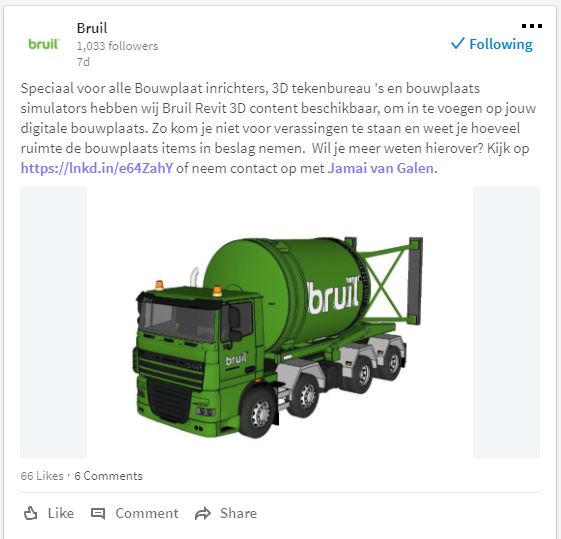The height and width of the screenshot is (539, 561).
Task: Open the lnkd.in/e64ZahY link
Action: coord(97,168)
